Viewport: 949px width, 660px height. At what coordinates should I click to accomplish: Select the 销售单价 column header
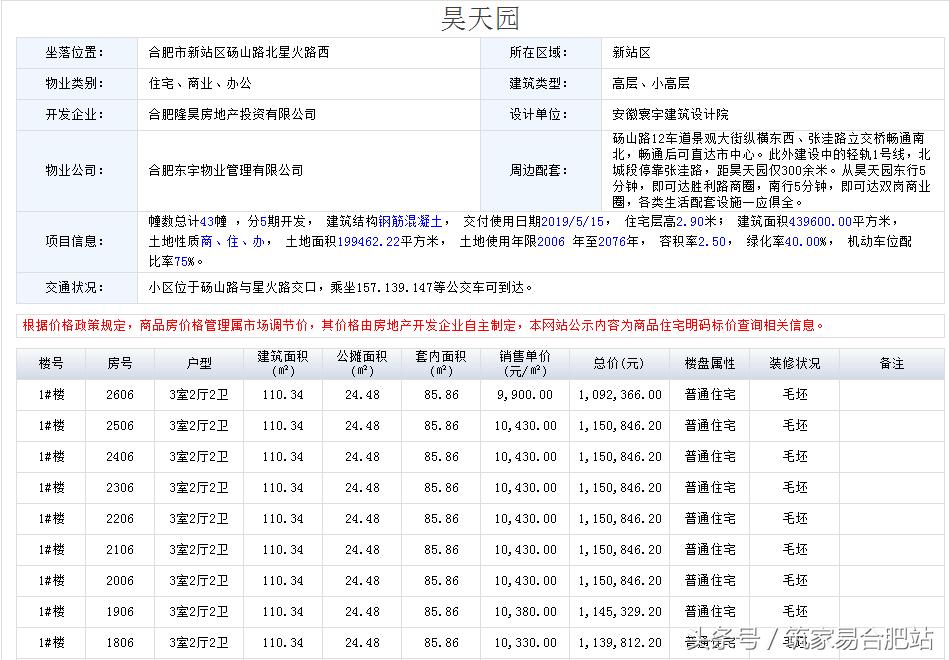[527, 363]
